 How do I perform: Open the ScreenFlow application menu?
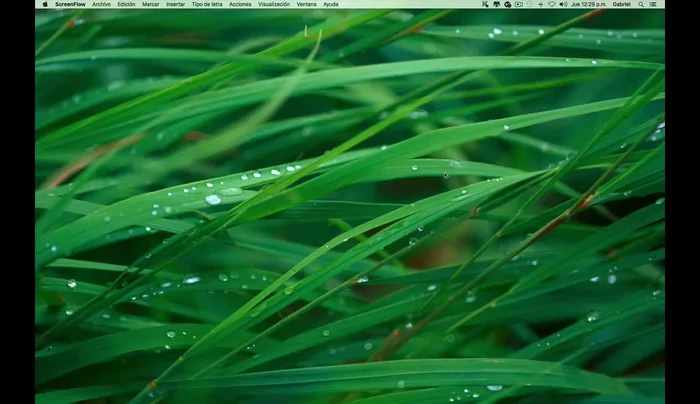[70, 4]
